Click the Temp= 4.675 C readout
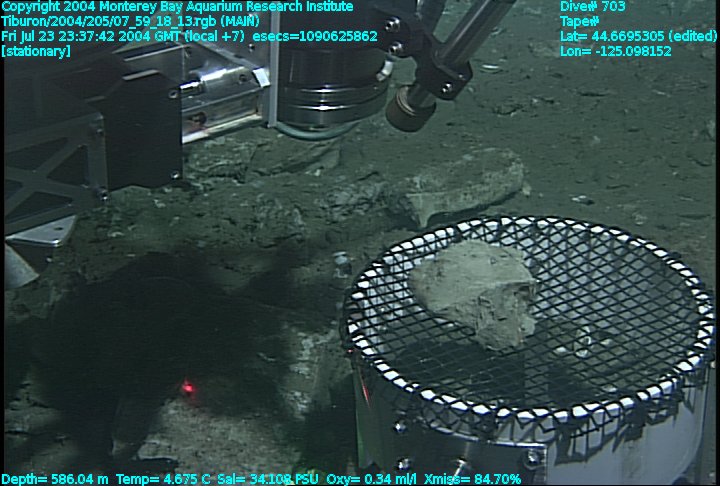 click(x=164, y=479)
